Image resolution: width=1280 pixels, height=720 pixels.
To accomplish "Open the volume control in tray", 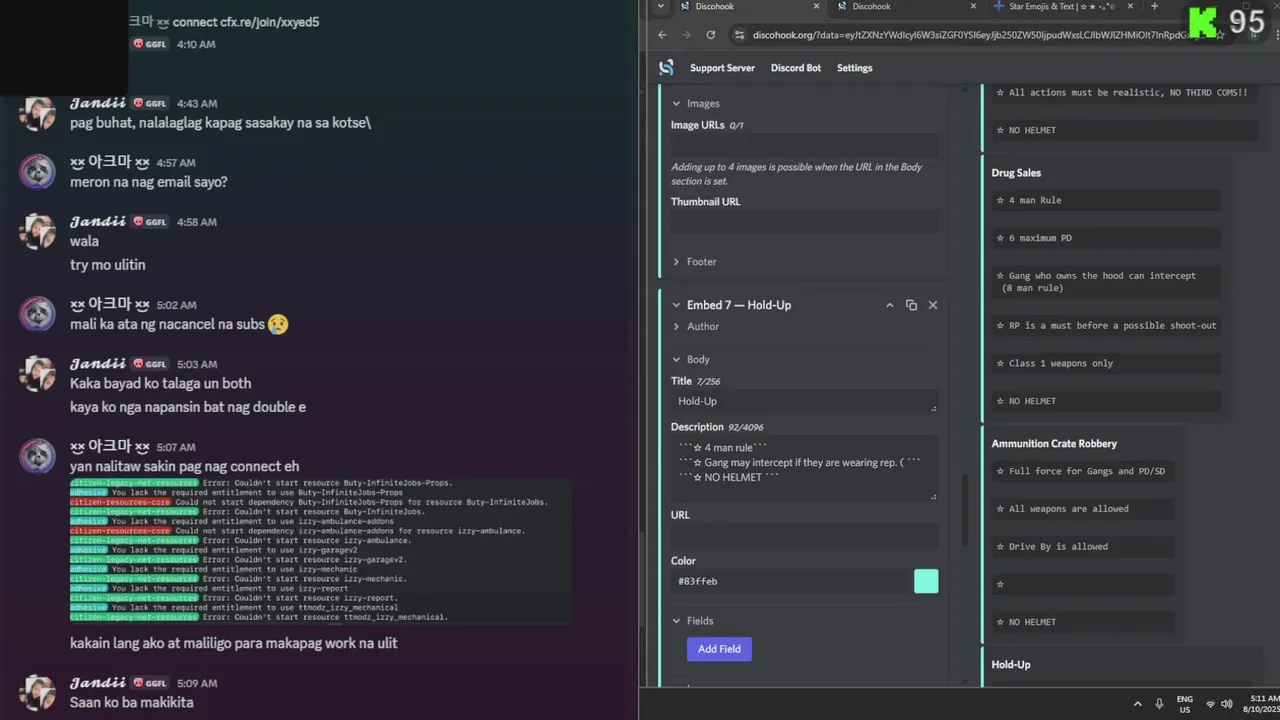I will coord(1228,704).
